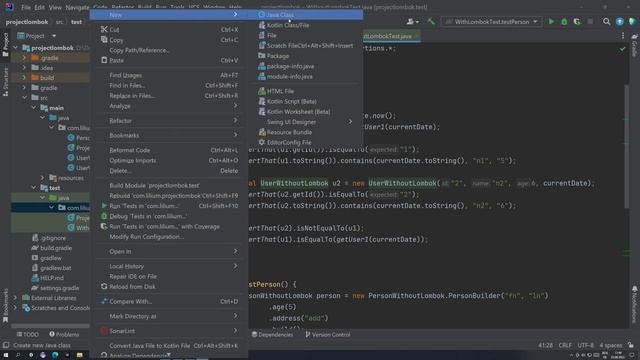Image resolution: width=640 pixels, height=360 pixels.
Task: Click Cut in the context menu
Action: click(169, 29)
